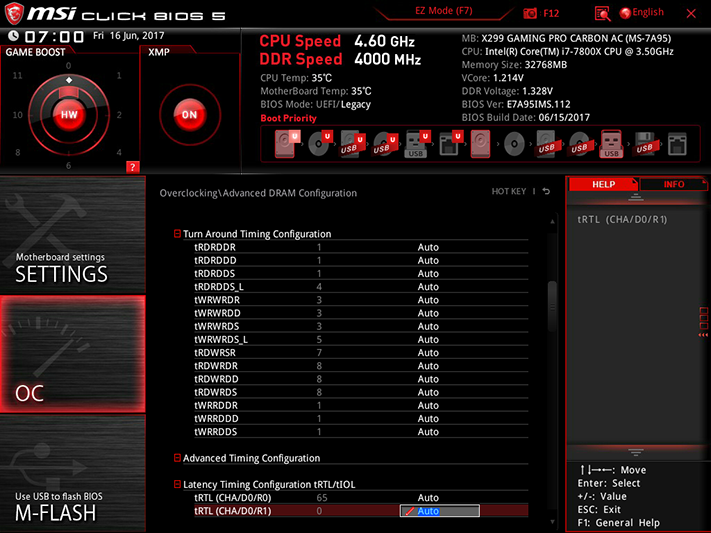Select the tWRRDDD row
Viewport: 711px width, 533px height.
(x=361, y=418)
